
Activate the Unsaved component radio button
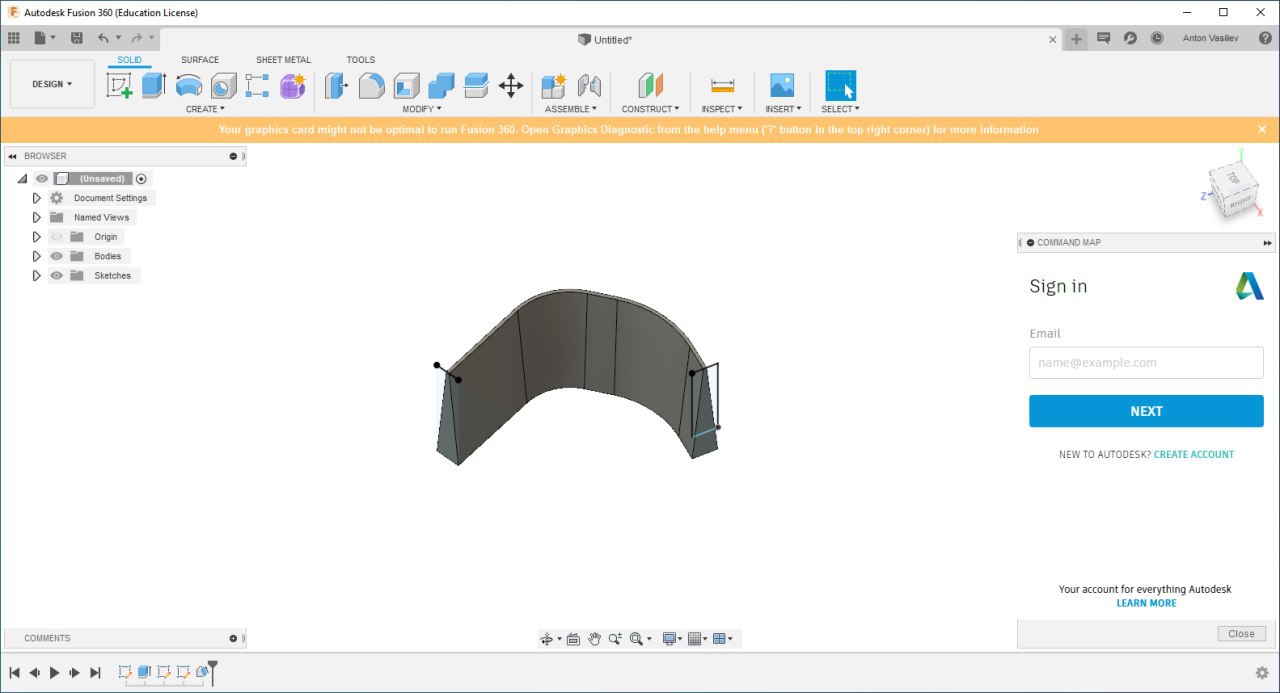pyautogui.click(x=141, y=179)
